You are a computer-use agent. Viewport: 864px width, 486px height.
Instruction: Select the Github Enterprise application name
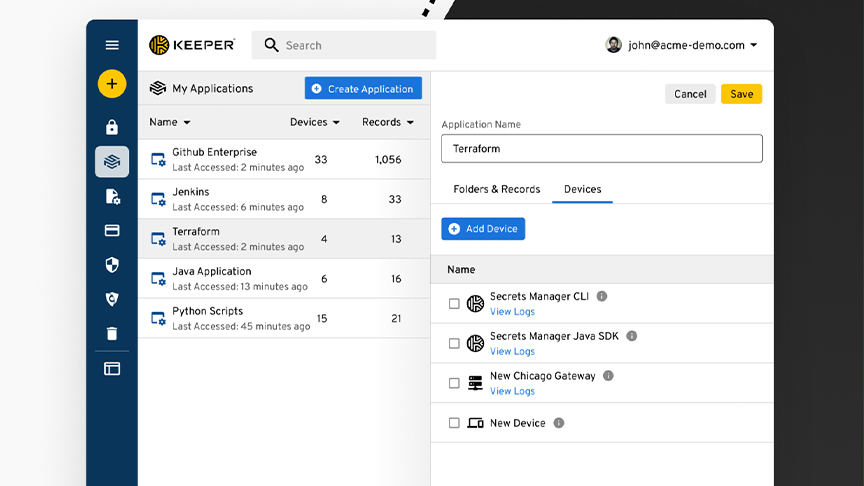coord(214,153)
